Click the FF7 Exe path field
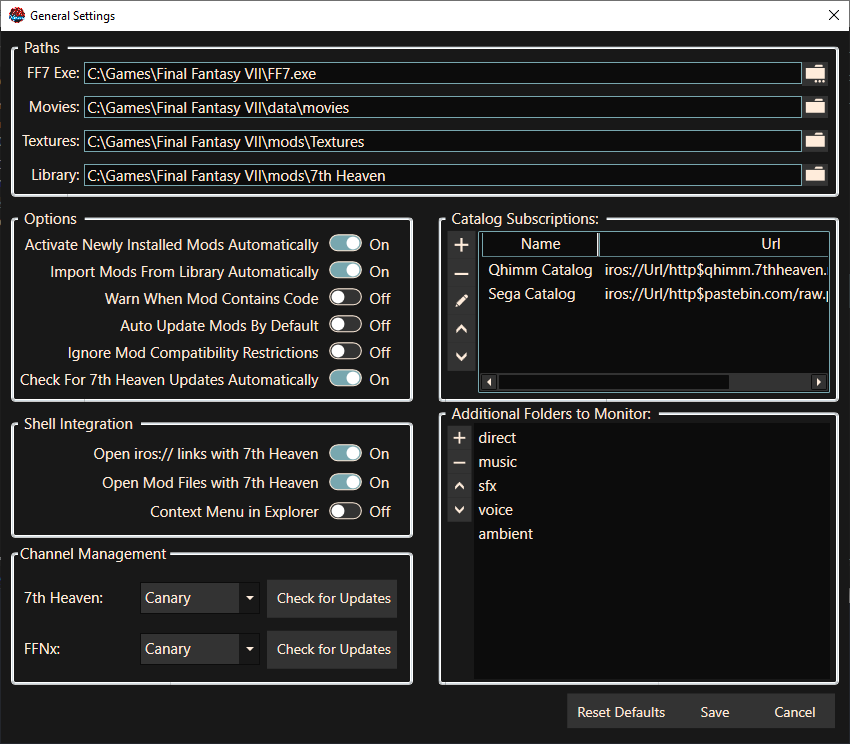 click(x=442, y=73)
